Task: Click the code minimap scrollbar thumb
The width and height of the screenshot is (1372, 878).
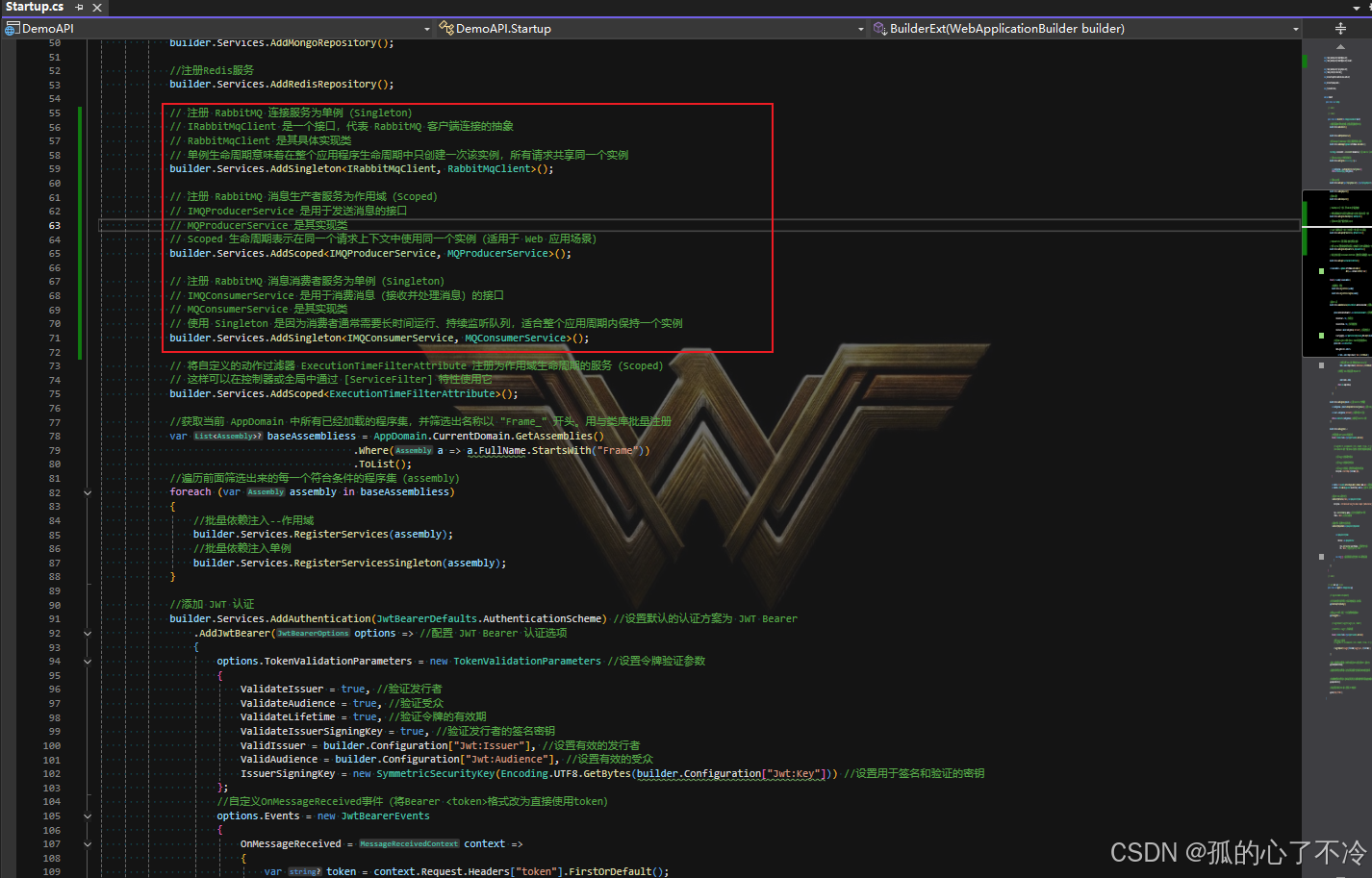Action: [1336, 273]
